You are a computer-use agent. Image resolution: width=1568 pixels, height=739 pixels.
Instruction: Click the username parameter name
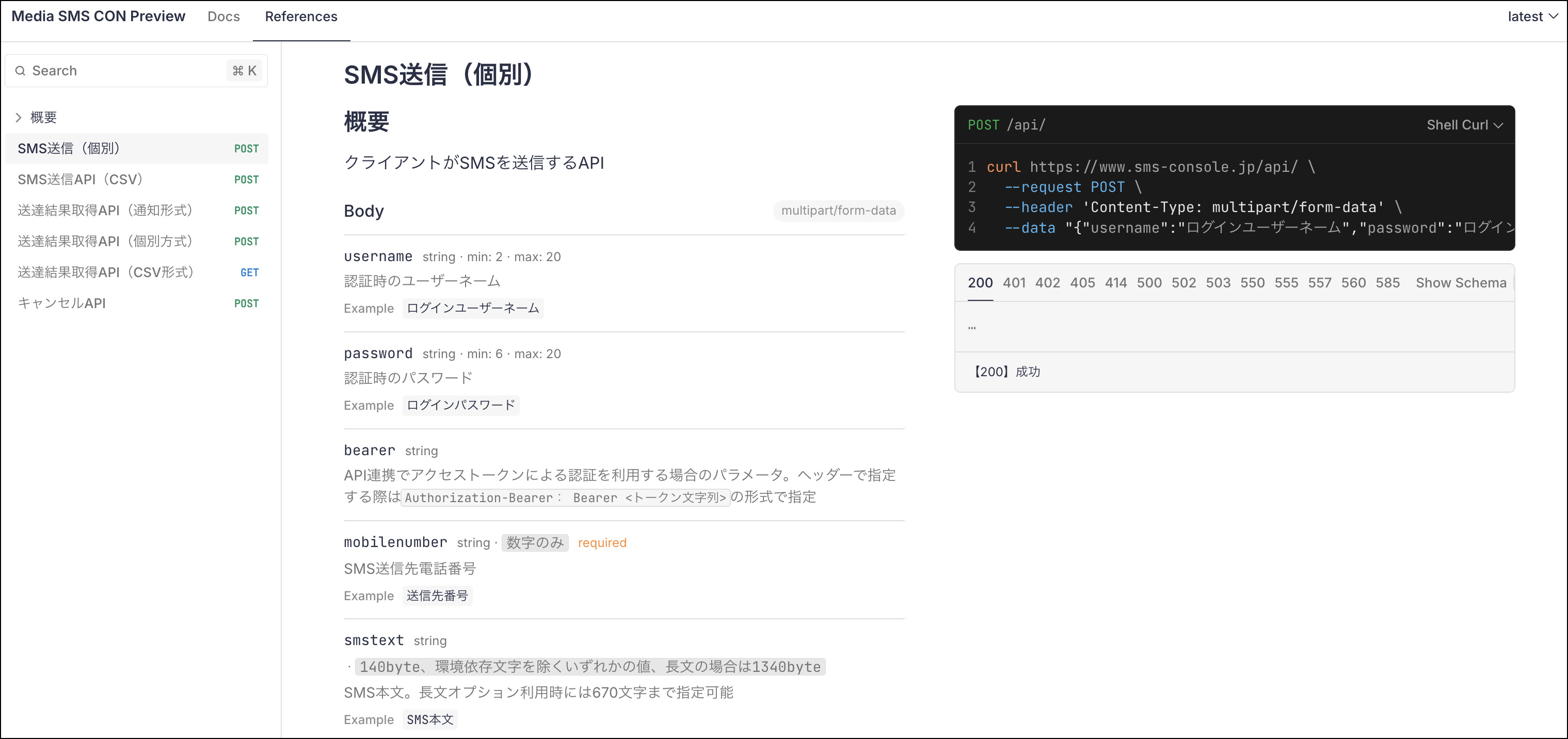coord(378,257)
